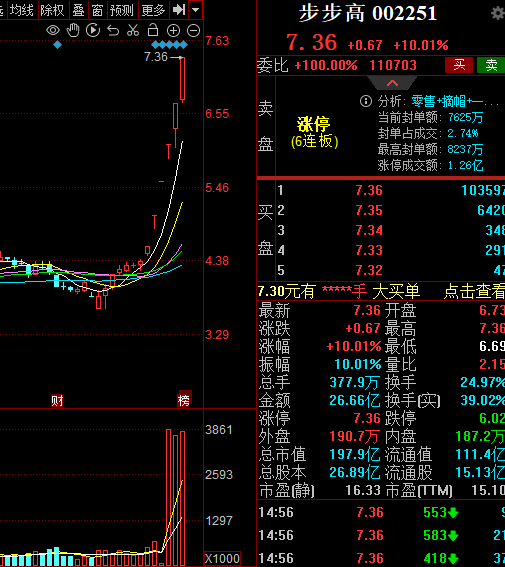The image size is (505, 567).
Task: Click the red 买 buy button
Action: (x=459, y=65)
